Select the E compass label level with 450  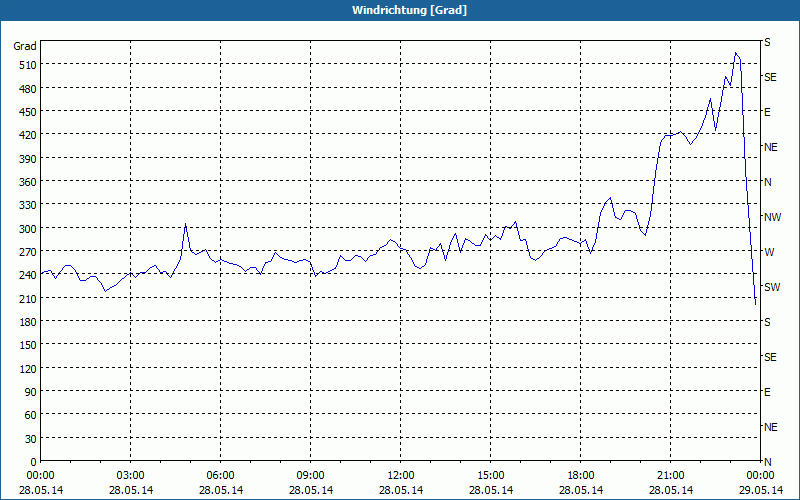767,112
